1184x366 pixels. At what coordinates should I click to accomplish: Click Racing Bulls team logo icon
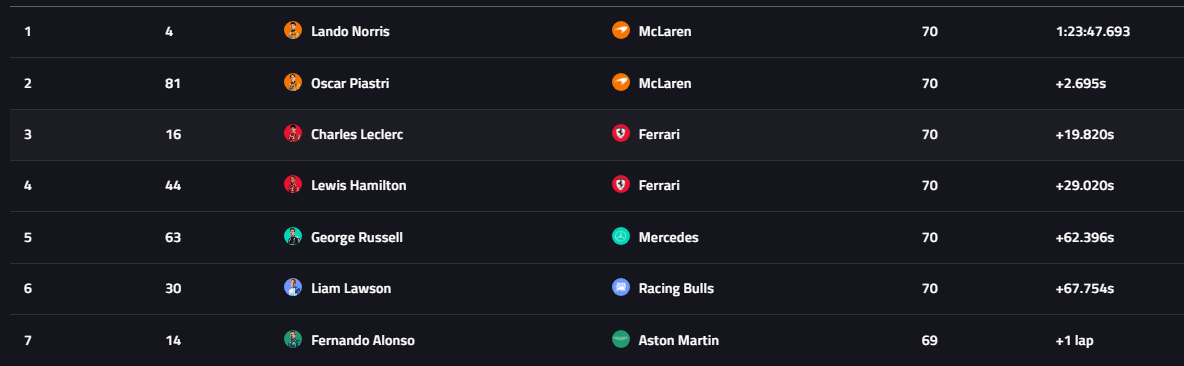click(x=621, y=288)
